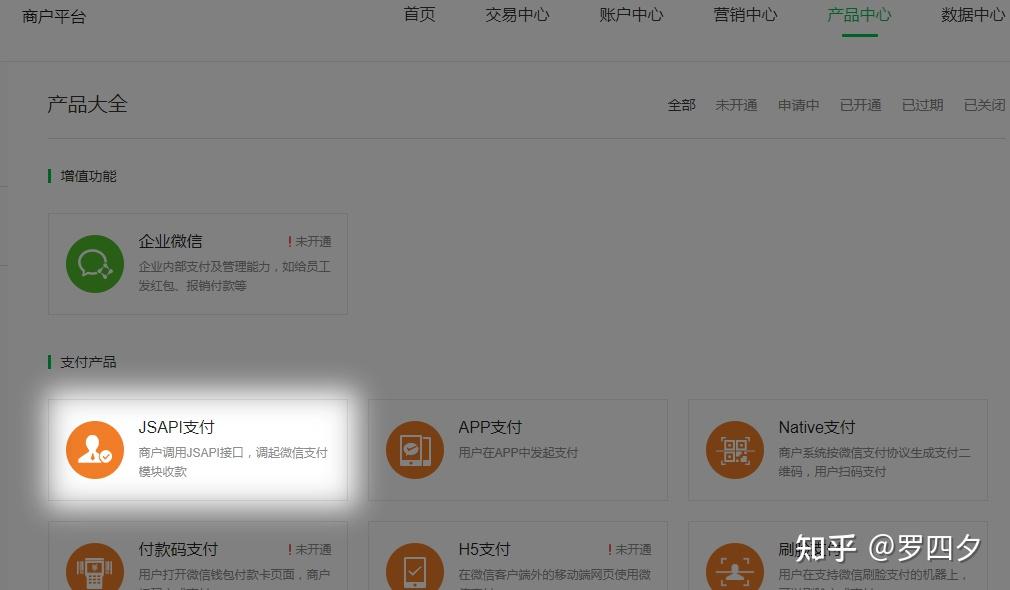Open the 营销中心 menu item
Image resolution: width=1010 pixels, height=590 pixels.
[x=745, y=15]
